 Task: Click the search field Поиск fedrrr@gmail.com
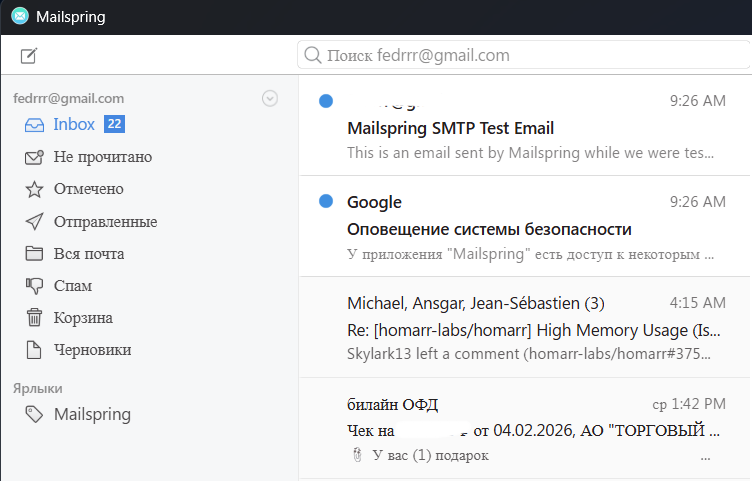(x=520, y=55)
